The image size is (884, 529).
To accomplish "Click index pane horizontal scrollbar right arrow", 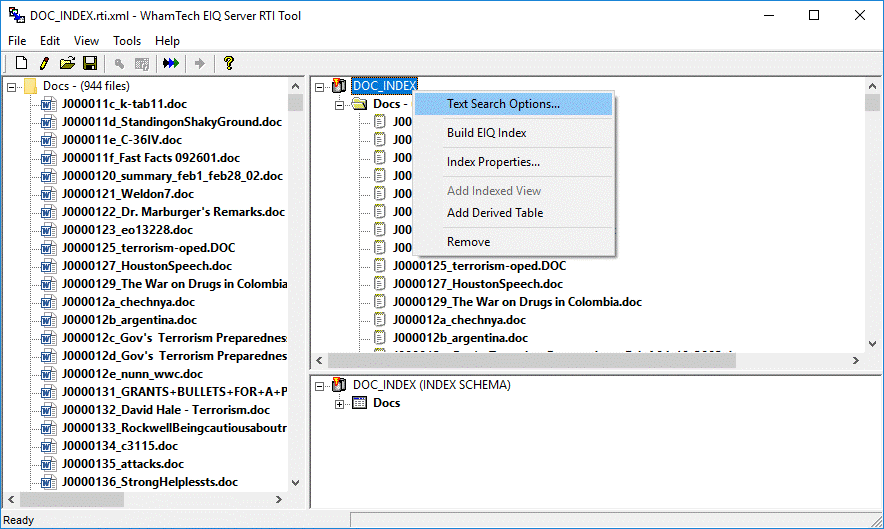I will point(856,360).
